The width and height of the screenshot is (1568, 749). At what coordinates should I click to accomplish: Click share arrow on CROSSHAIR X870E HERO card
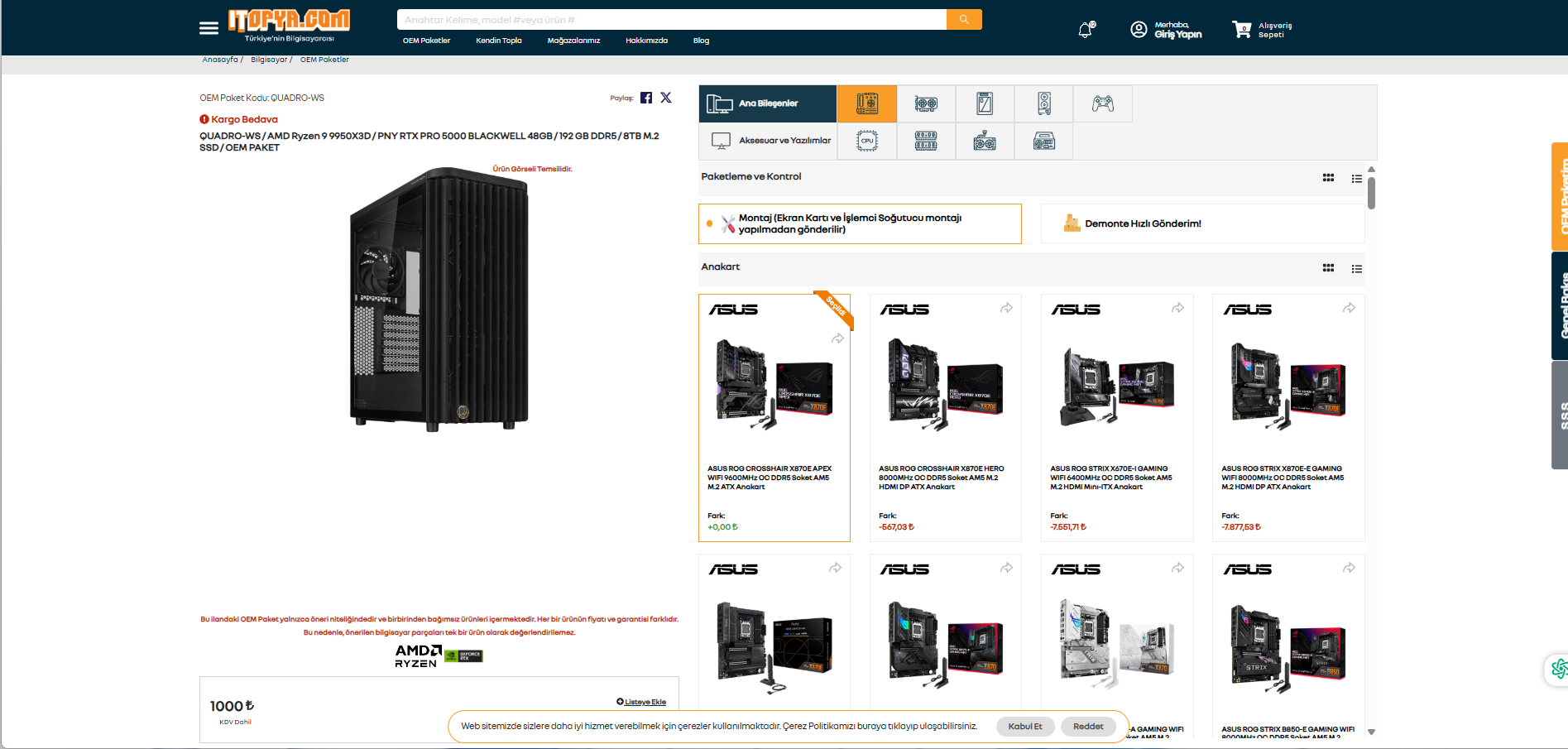(x=1006, y=308)
